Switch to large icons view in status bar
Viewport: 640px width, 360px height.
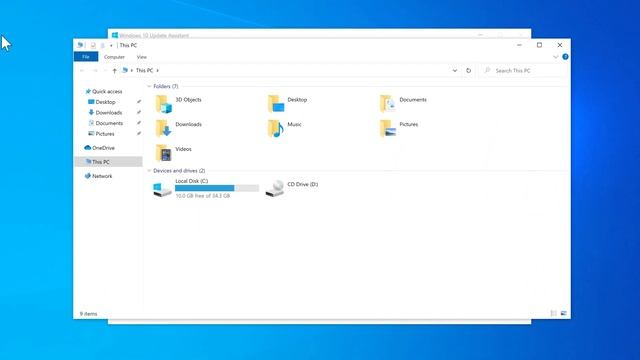(x=564, y=313)
